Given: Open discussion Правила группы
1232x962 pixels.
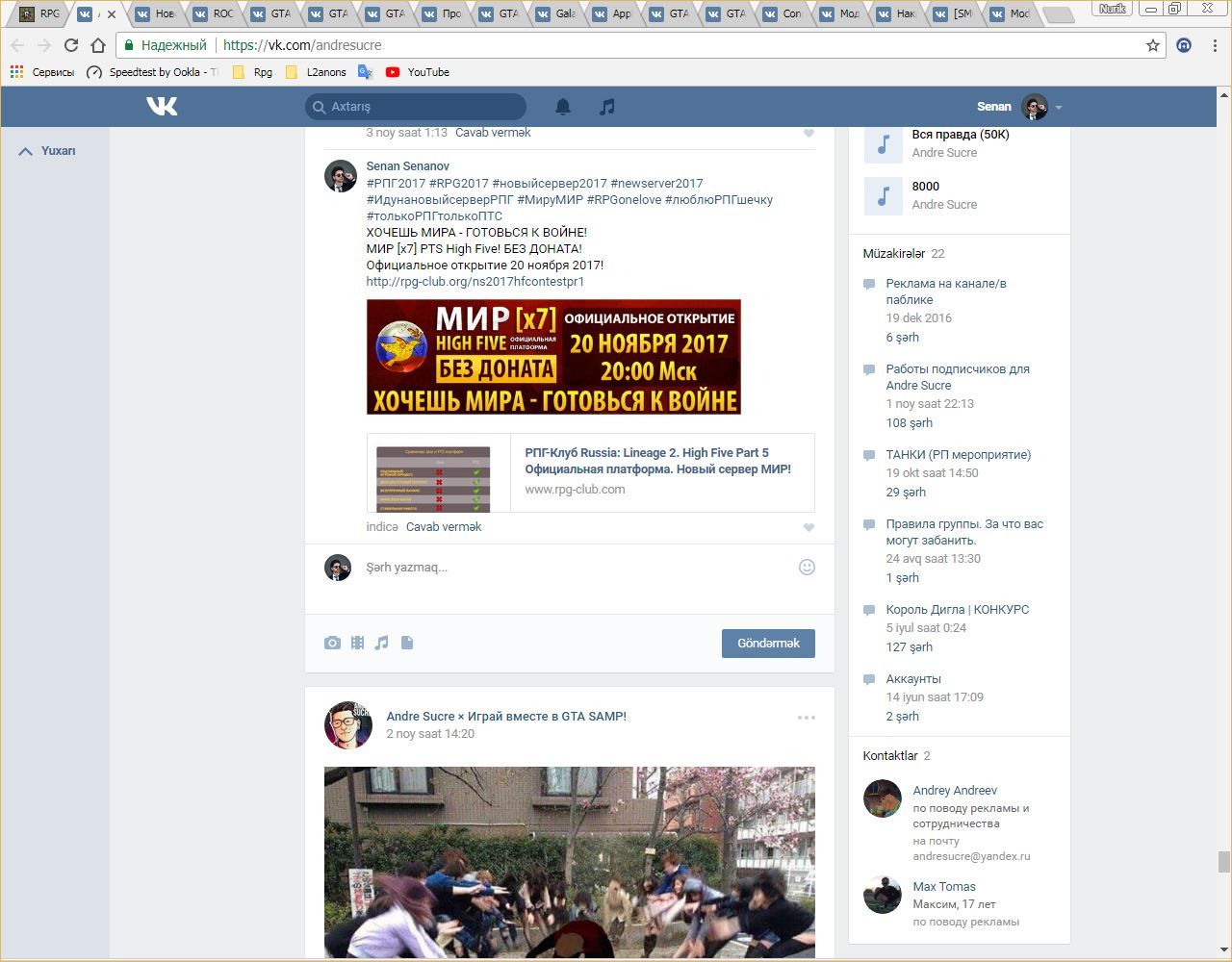Looking at the screenshot, I should [964, 532].
